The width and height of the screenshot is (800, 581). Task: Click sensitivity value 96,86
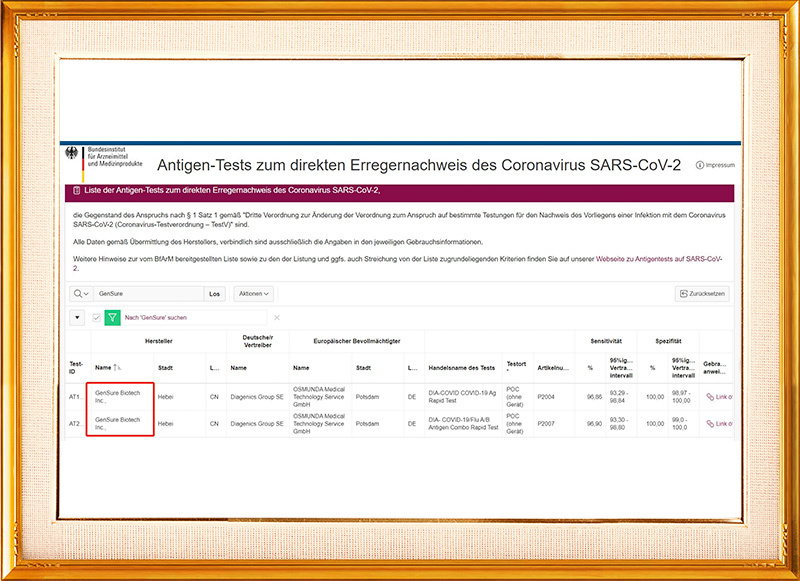(594, 397)
